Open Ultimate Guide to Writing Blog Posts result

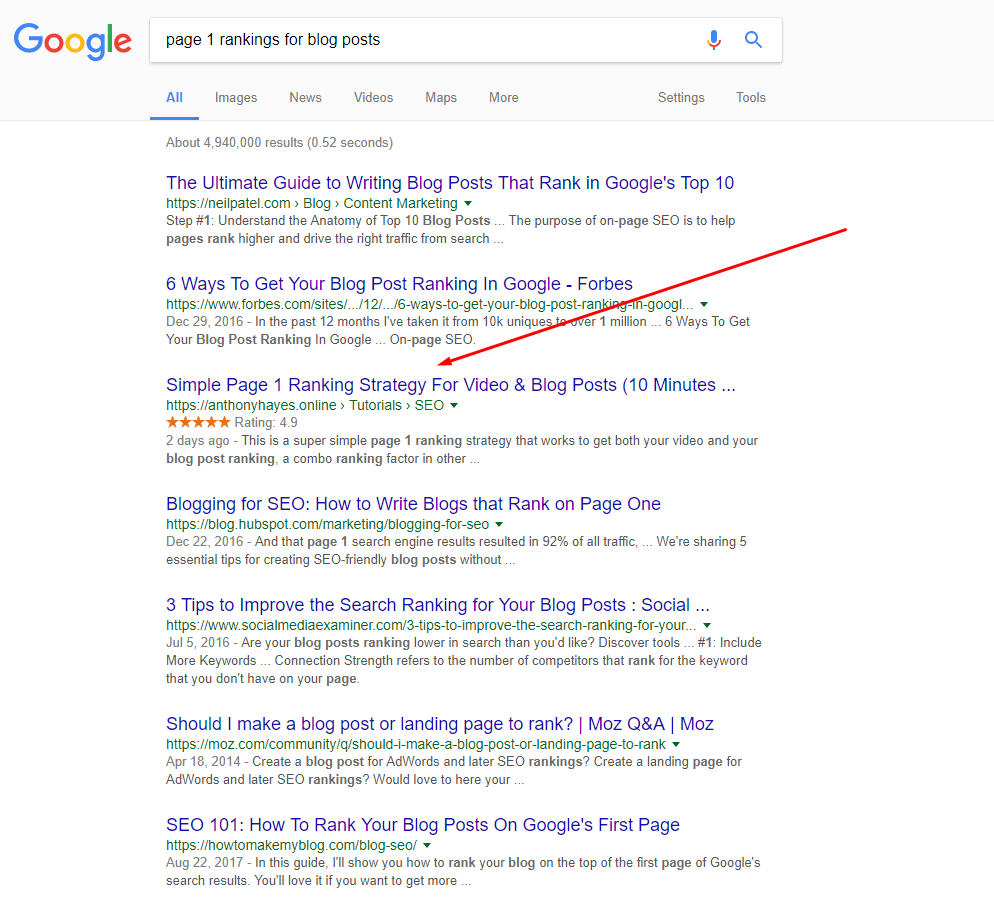(450, 183)
